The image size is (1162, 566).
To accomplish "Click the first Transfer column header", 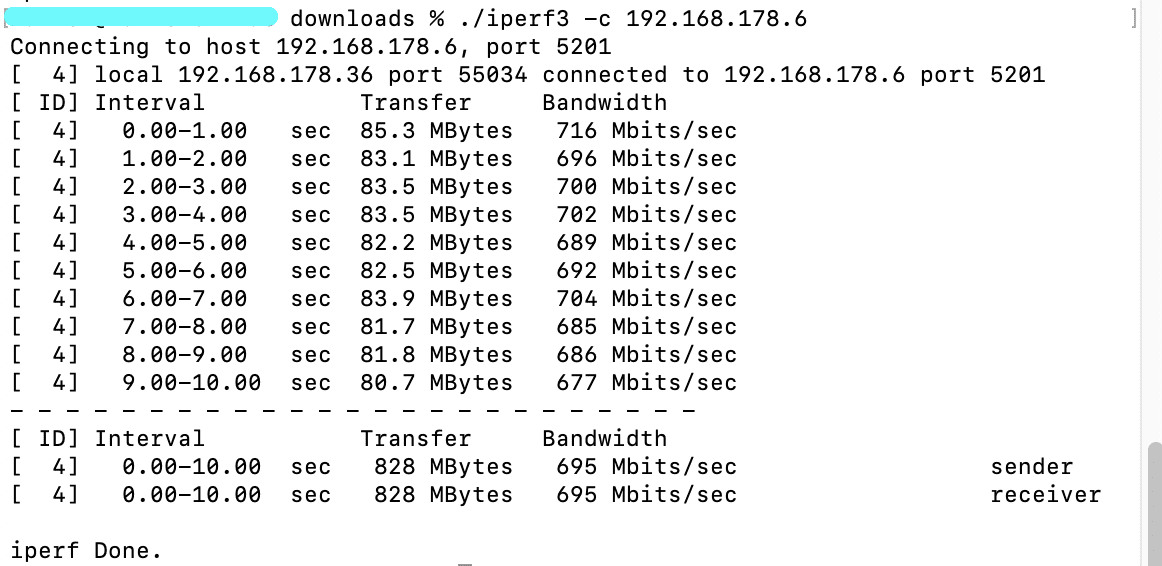I will click(416, 103).
